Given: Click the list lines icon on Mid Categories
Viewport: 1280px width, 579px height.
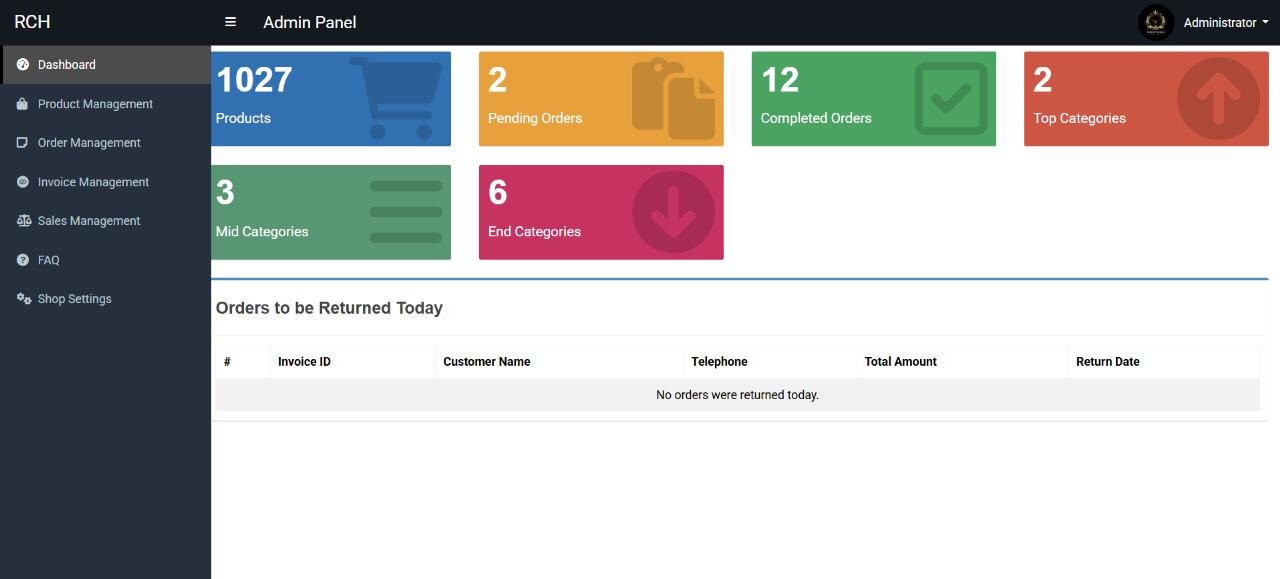Looking at the screenshot, I should pos(405,212).
